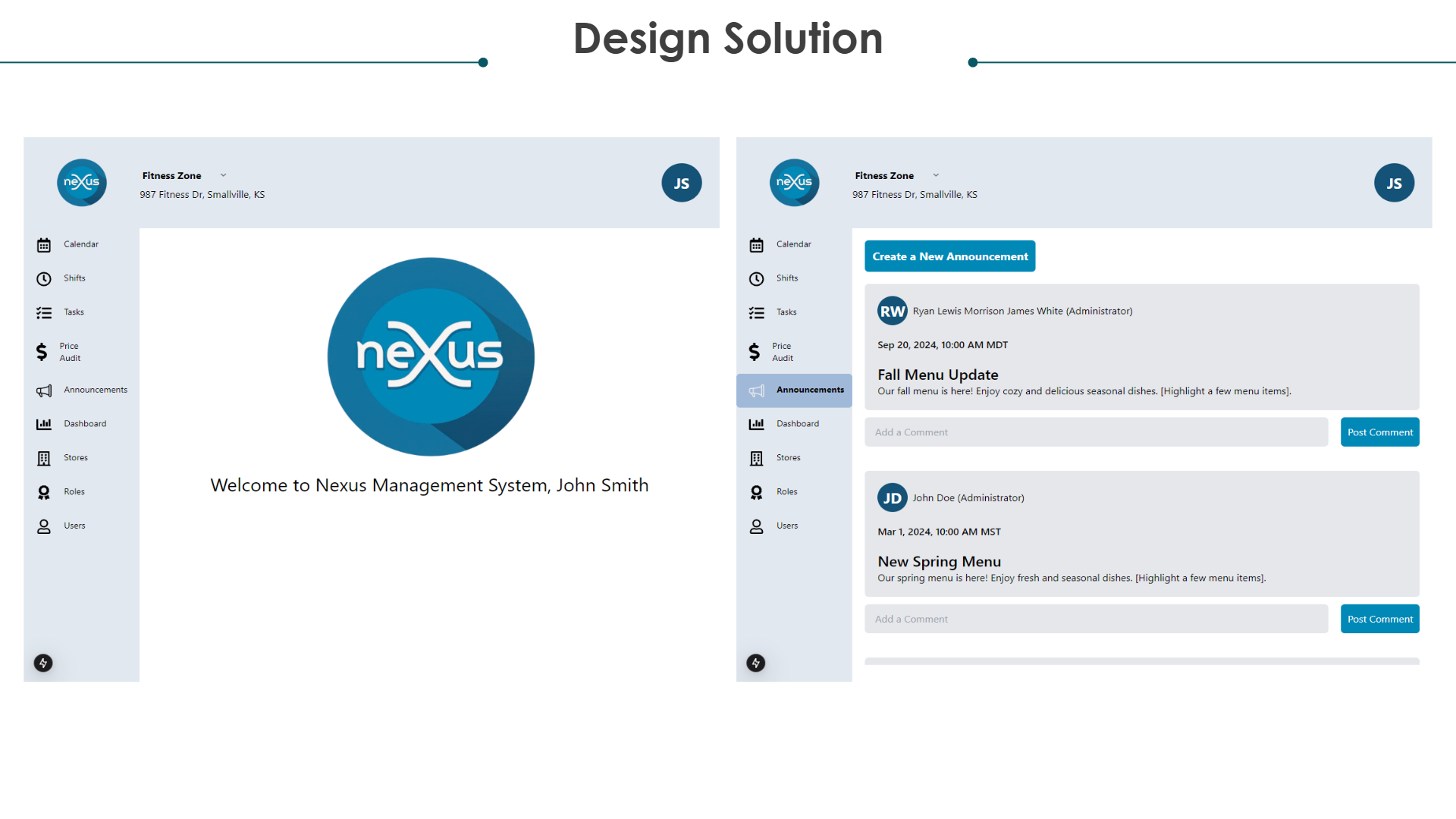Click the Shifts clock icon in right sidebar

point(756,279)
